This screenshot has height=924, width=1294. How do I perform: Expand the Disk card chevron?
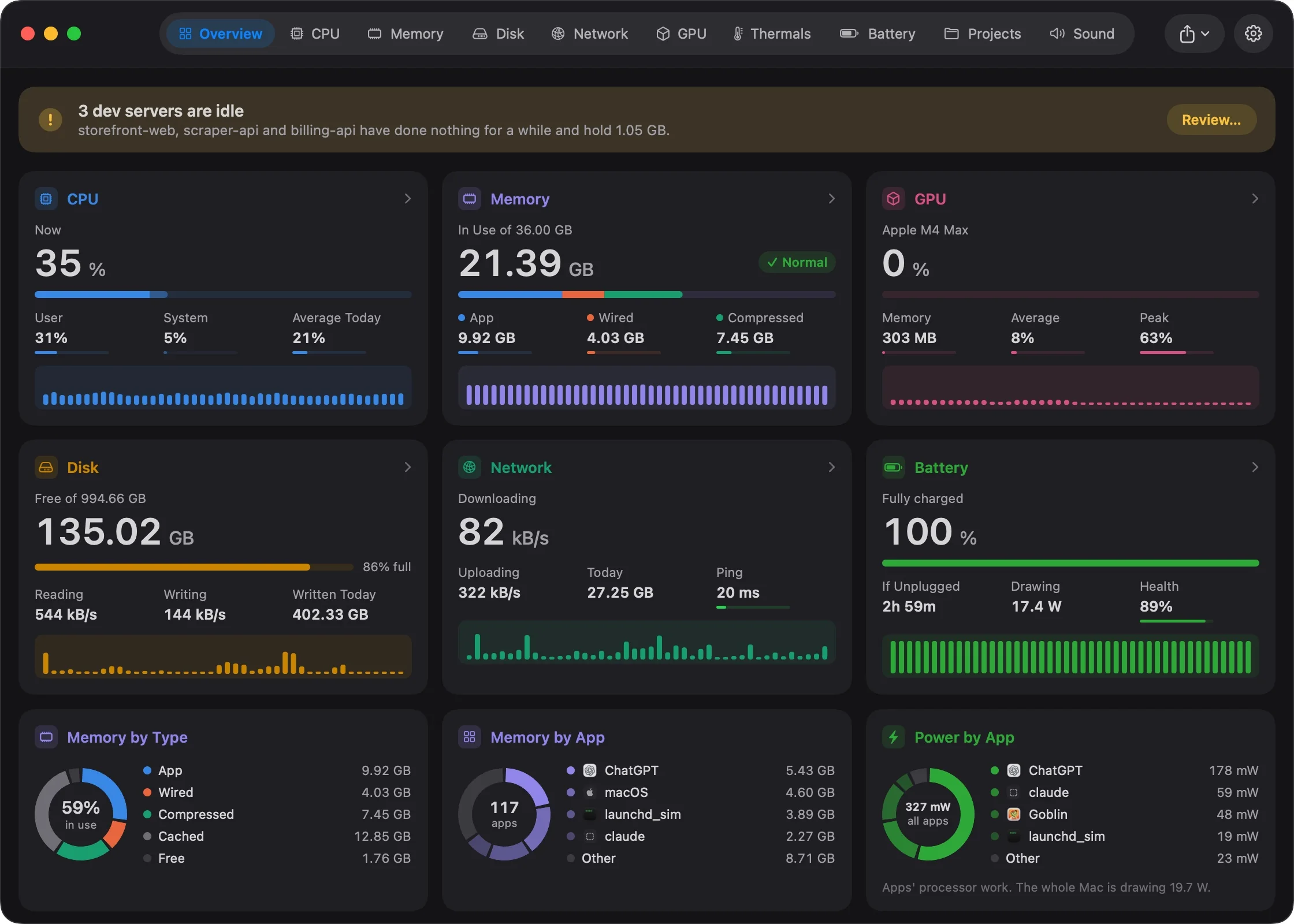408,467
